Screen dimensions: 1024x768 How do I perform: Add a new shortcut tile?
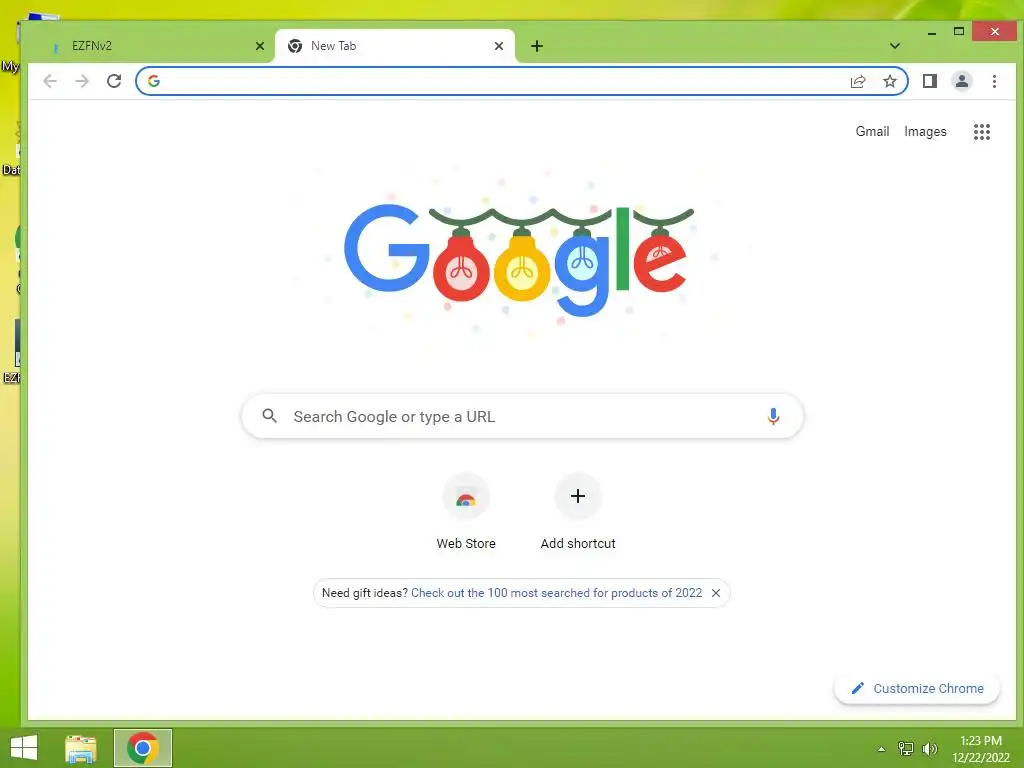point(578,513)
